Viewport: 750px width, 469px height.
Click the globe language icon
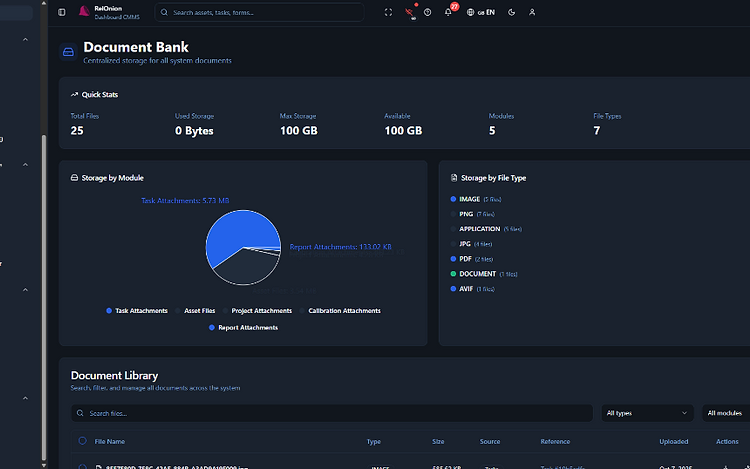470,12
